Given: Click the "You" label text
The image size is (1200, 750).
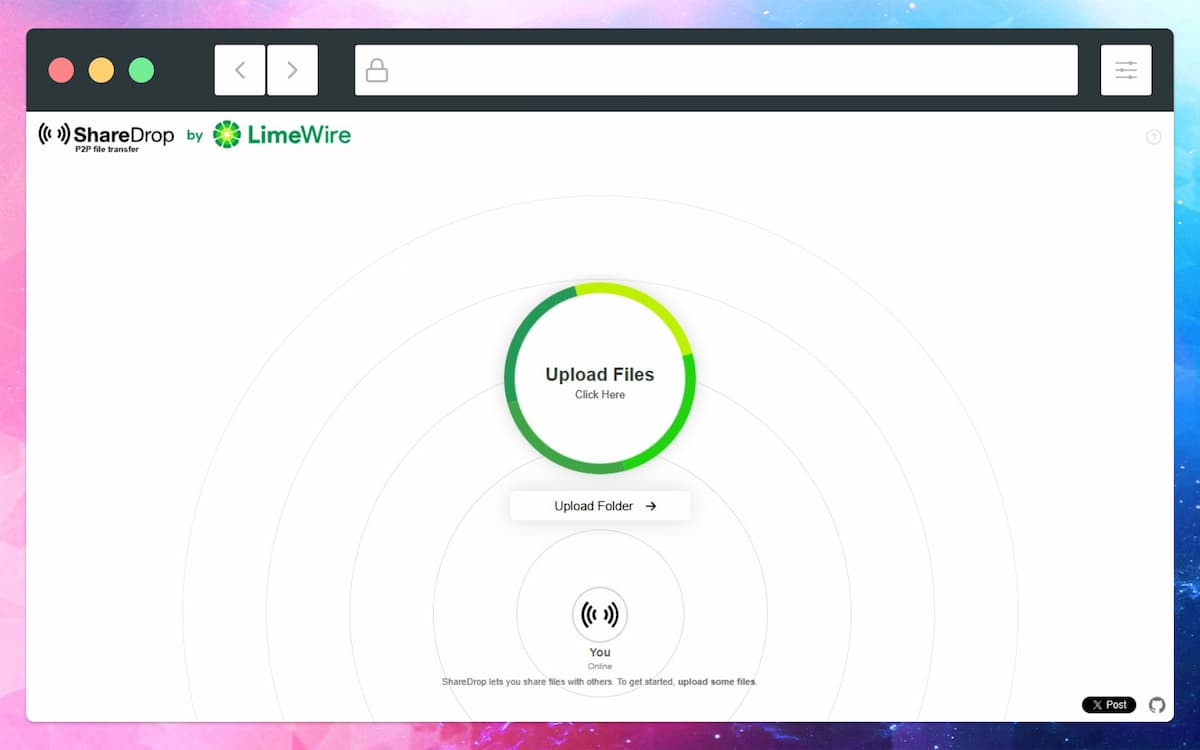Looking at the screenshot, I should click(x=600, y=652).
